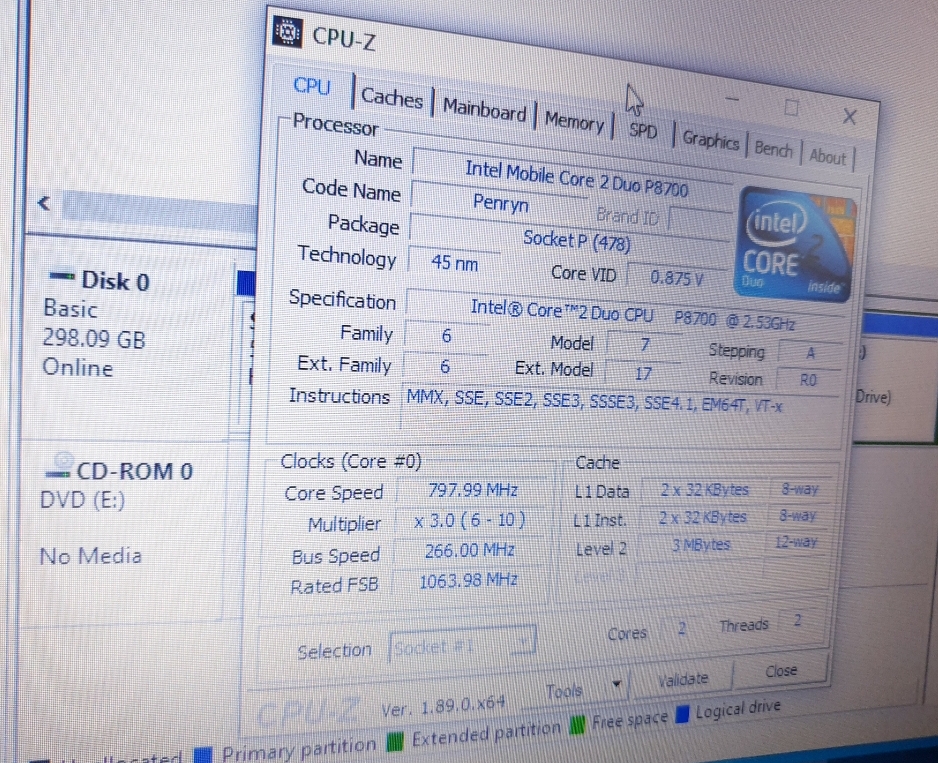Open the Mainboard tab
The height and width of the screenshot is (763, 938).
click(484, 110)
